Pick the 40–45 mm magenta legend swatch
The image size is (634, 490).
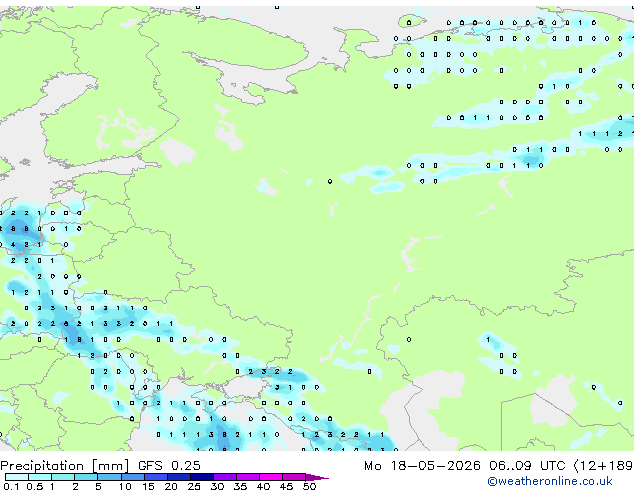pos(271,477)
